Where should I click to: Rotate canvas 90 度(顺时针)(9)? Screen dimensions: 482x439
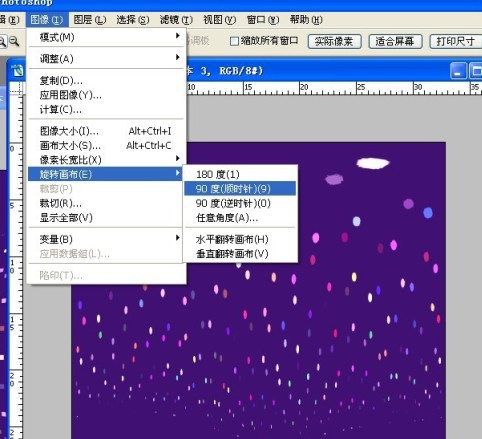[x=240, y=189]
